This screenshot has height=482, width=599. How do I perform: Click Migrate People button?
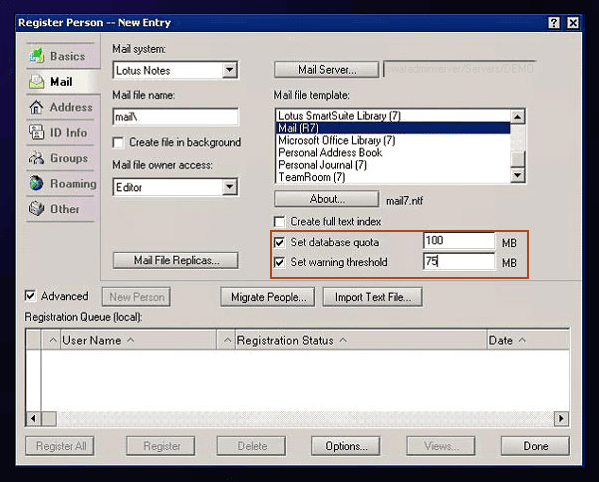[268, 297]
